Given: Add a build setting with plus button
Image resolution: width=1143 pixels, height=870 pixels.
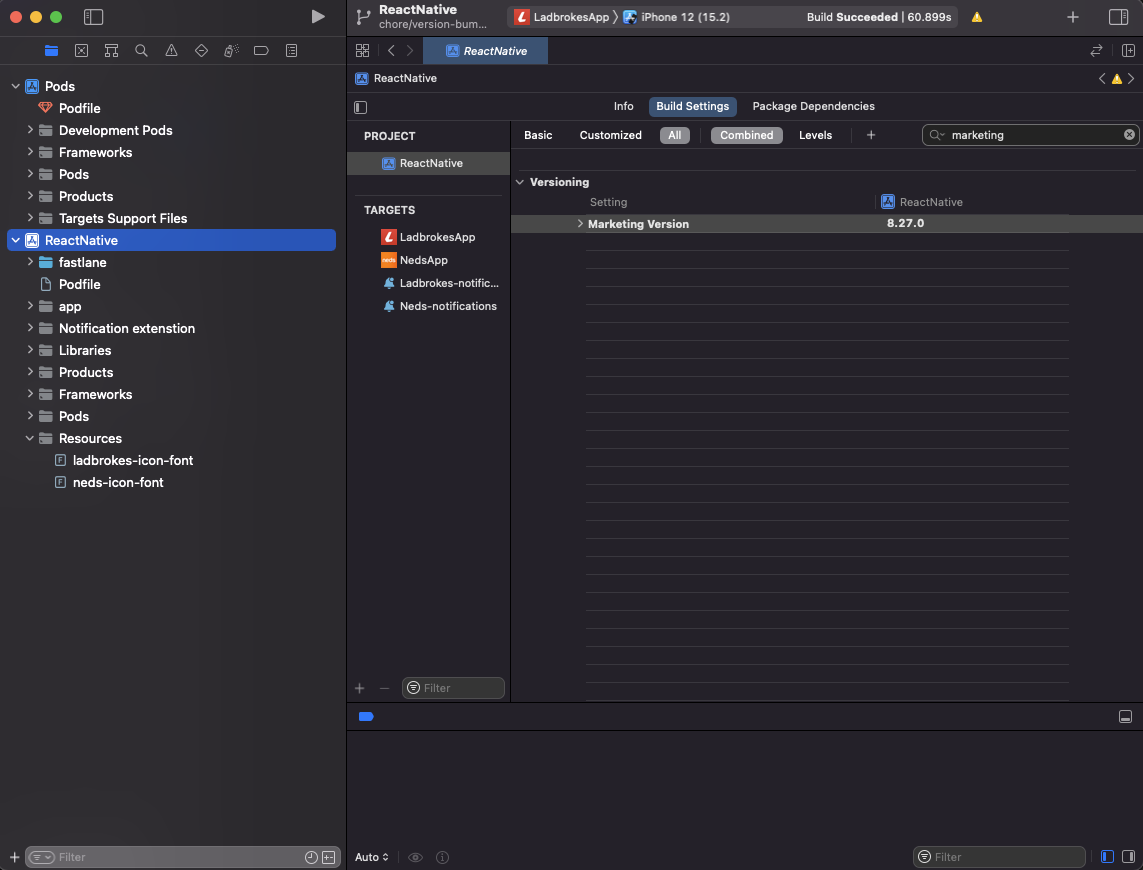Looking at the screenshot, I should tap(870, 135).
